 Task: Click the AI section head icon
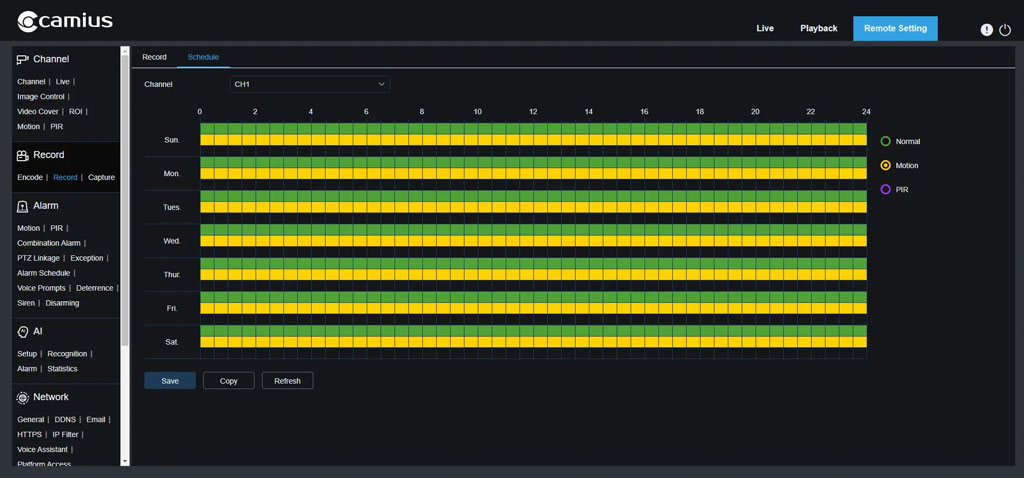[x=23, y=331]
